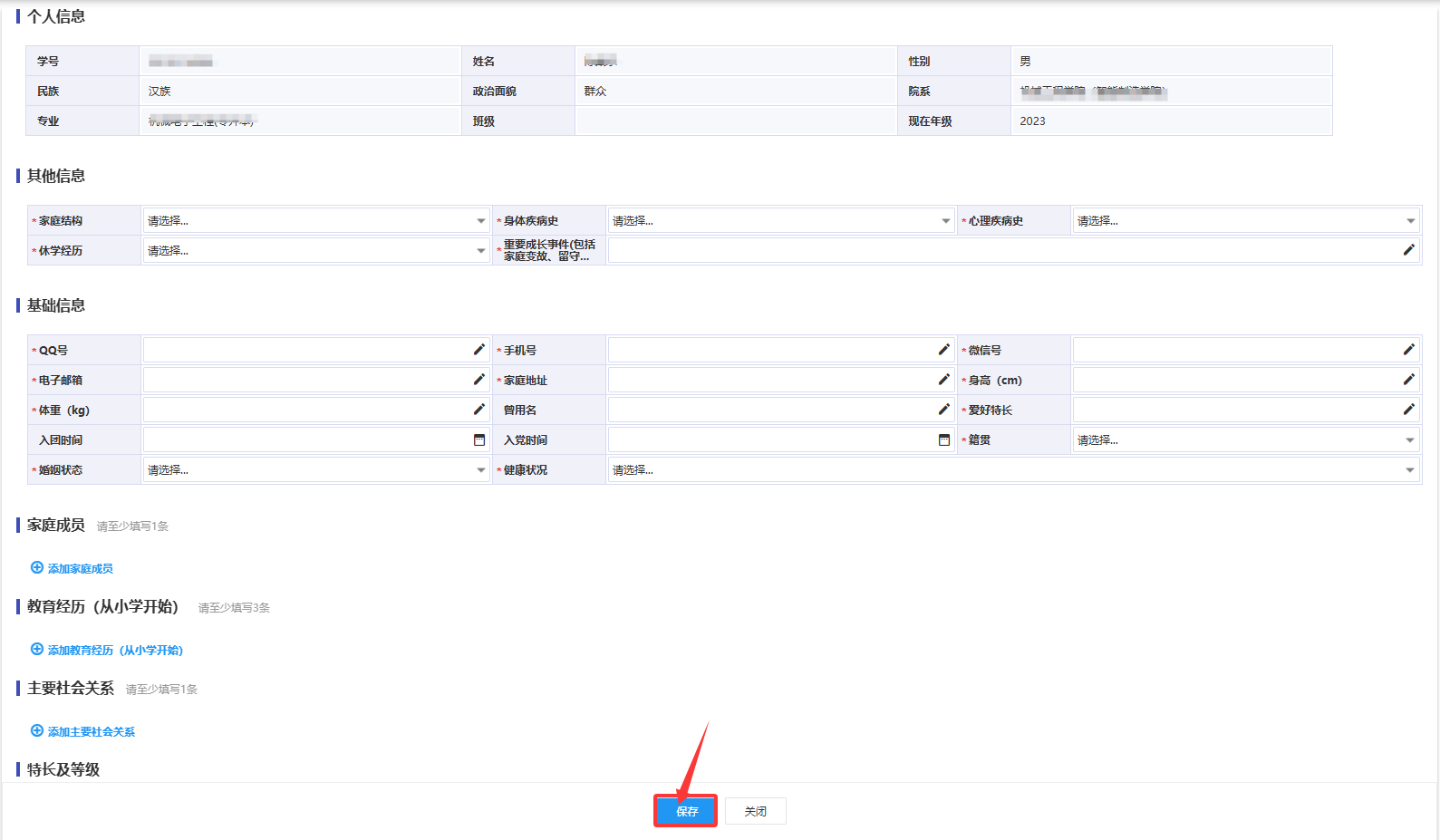Click the 保存 button

[686, 811]
